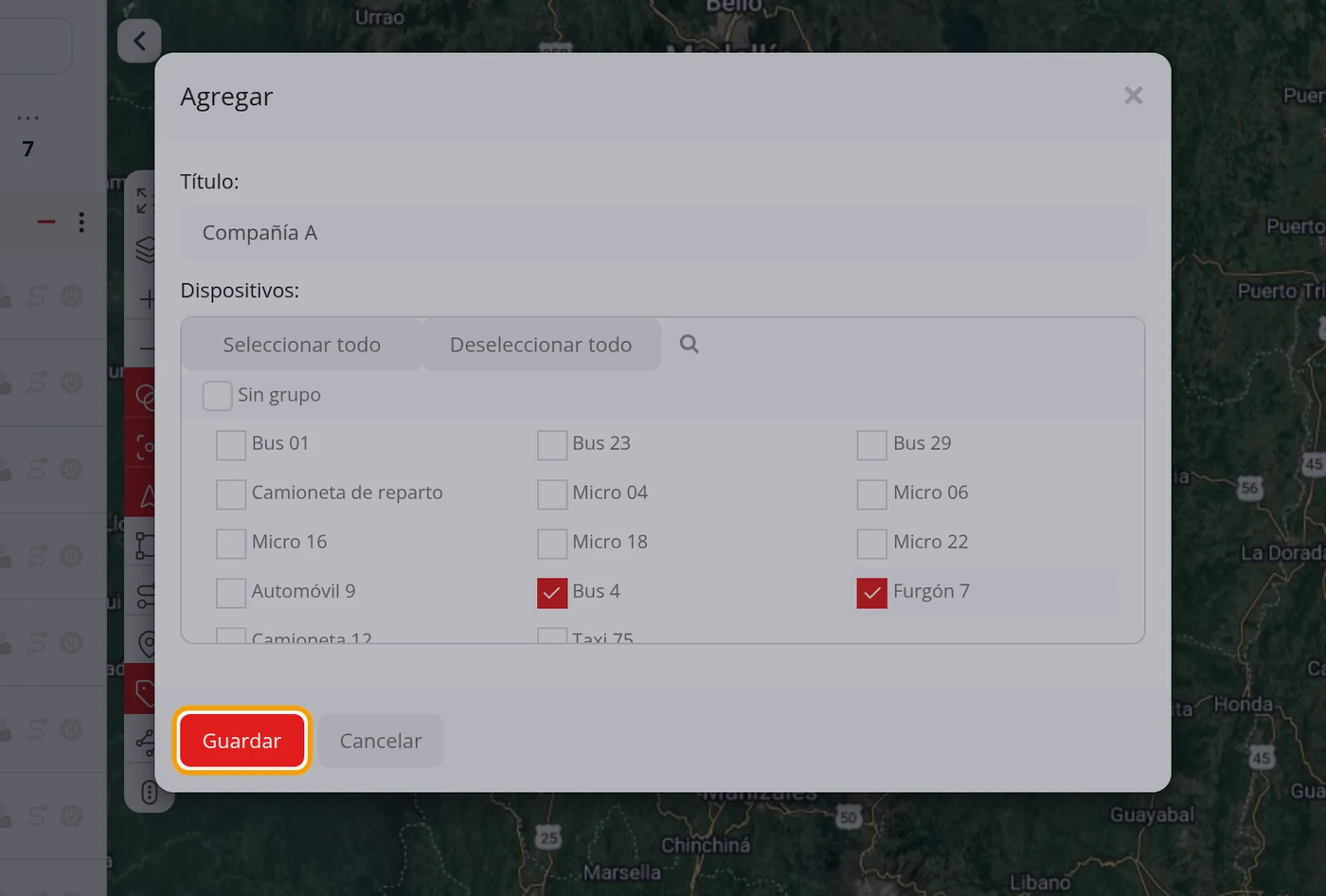Viewport: 1326px width, 896px height.
Task: Uncheck the Furgón 7 checkbox
Action: tap(872, 593)
